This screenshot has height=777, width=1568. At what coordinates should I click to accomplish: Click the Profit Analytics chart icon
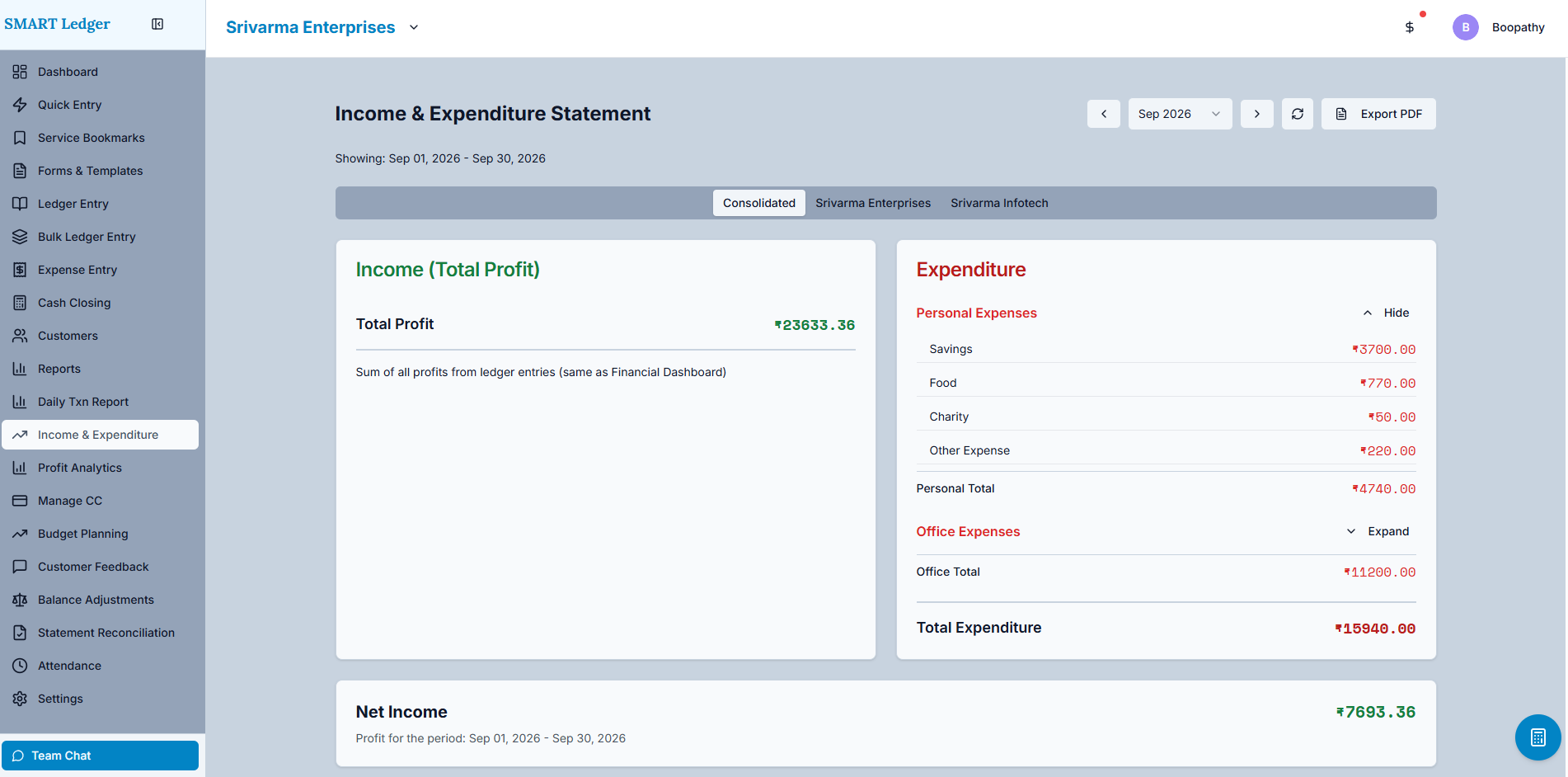click(x=20, y=468)
